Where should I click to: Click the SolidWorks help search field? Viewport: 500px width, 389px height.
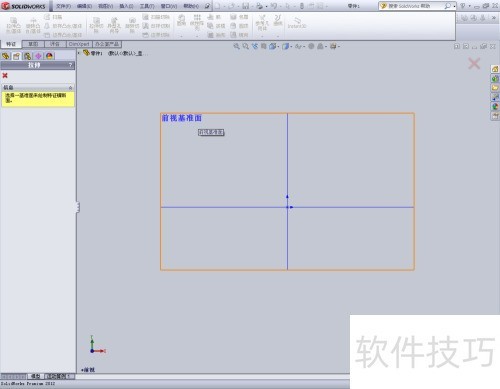pos(413,6)
